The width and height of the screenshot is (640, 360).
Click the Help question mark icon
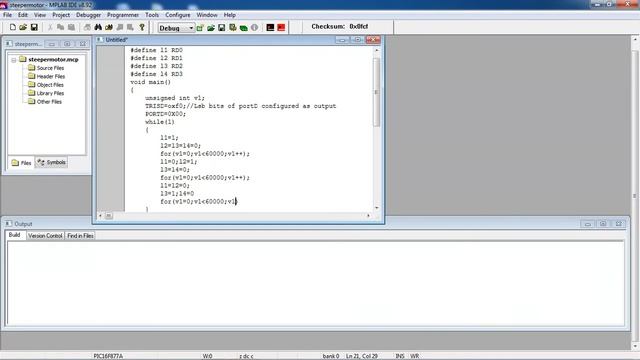(x=142, y=27)
